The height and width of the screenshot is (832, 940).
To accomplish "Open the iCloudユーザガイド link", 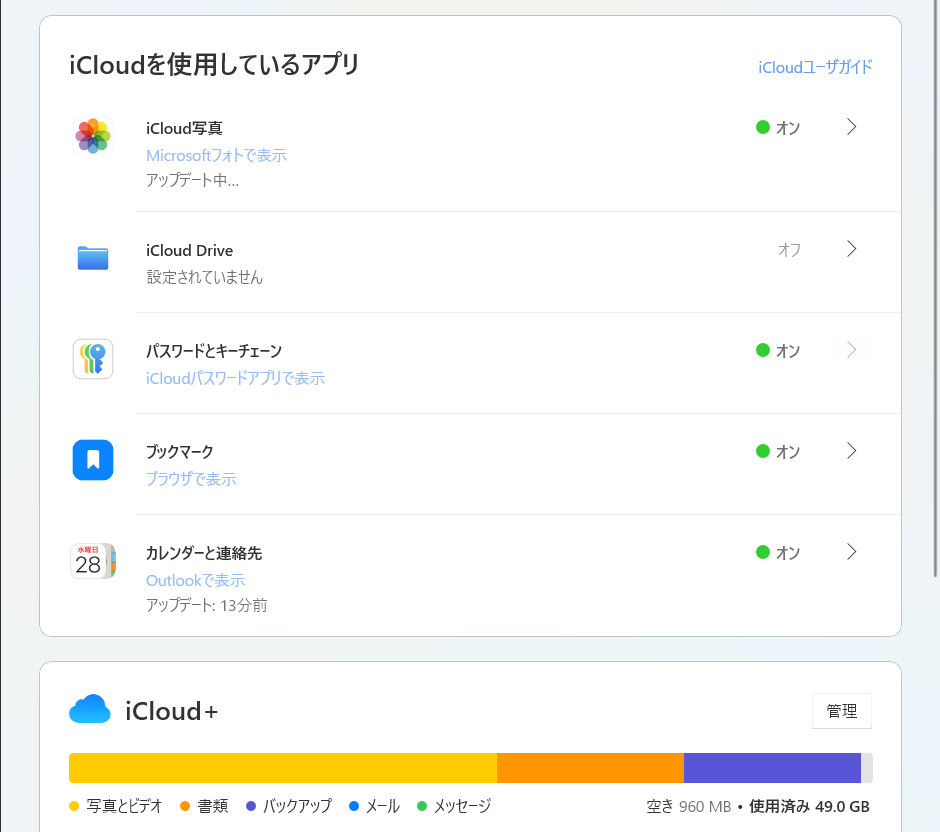I will click(815, 67).
